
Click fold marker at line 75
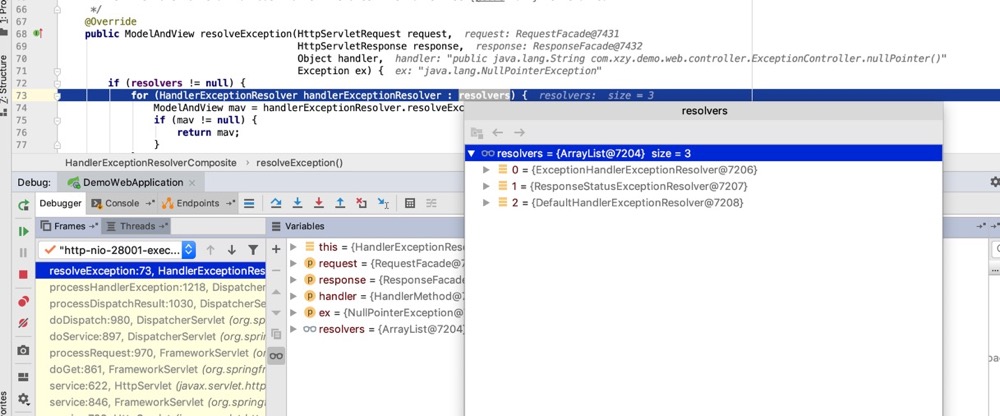click(57, 120)
